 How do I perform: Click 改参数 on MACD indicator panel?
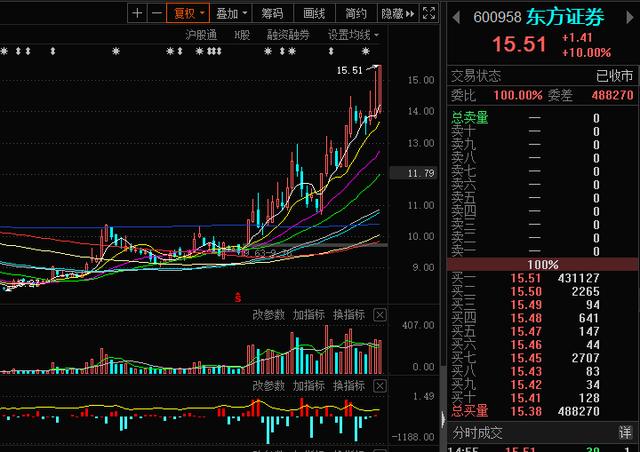point(269,386)
